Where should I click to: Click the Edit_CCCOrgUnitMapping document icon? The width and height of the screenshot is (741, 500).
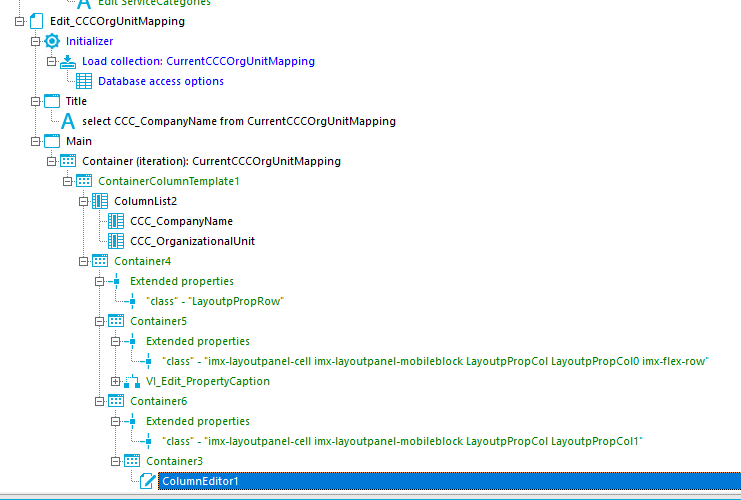click(36, 21)
